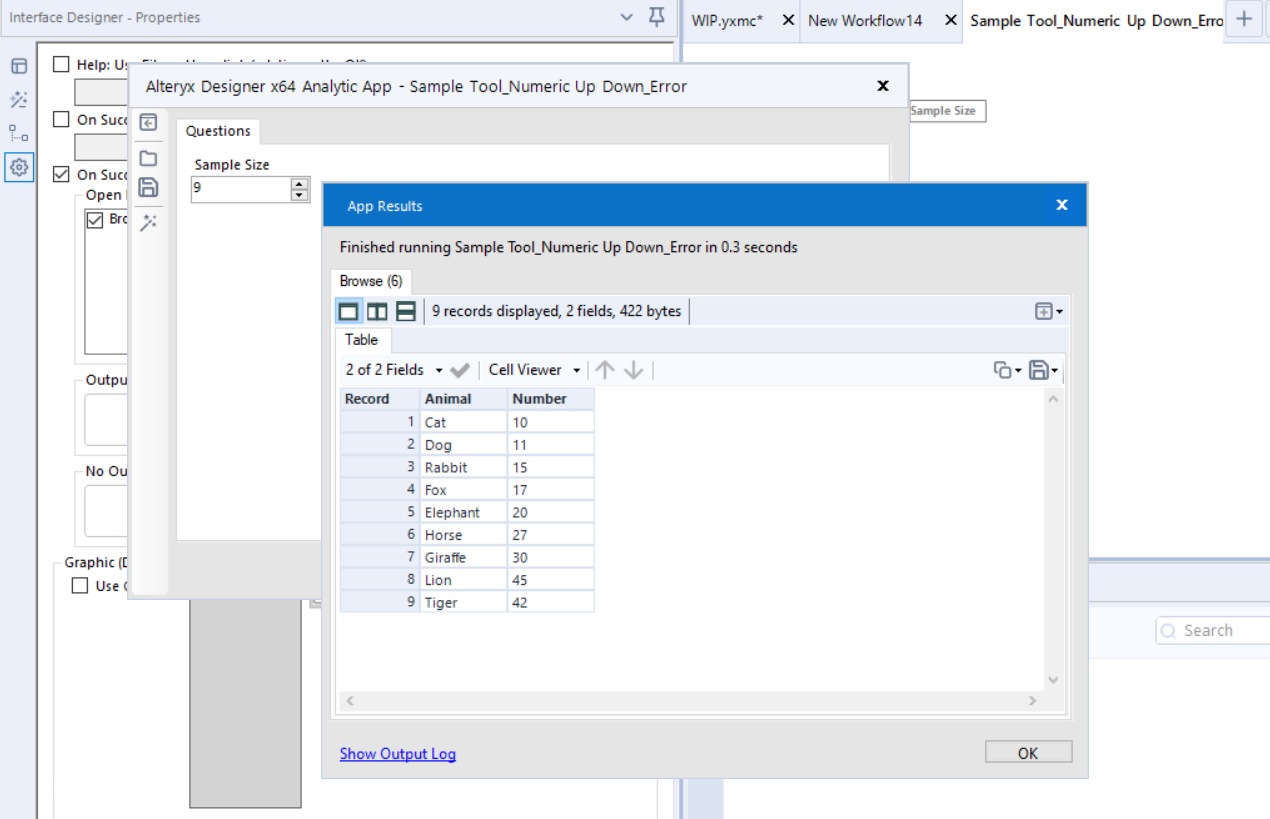Uncheck the checked On Success checkbox

[x=62, y=175]
